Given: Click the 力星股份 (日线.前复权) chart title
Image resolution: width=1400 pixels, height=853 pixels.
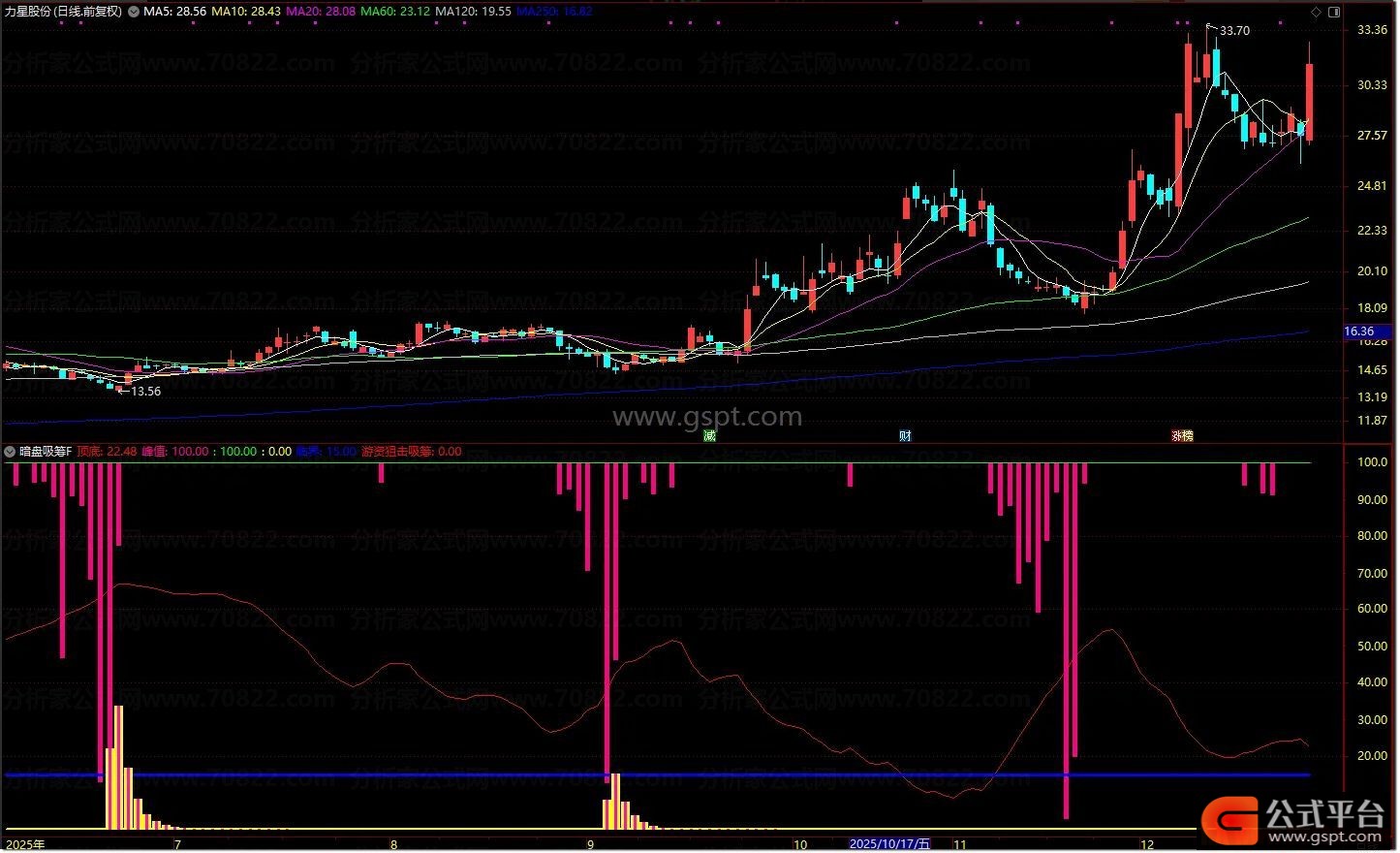Looking at the screenshot, I should (x=64, y=12).
